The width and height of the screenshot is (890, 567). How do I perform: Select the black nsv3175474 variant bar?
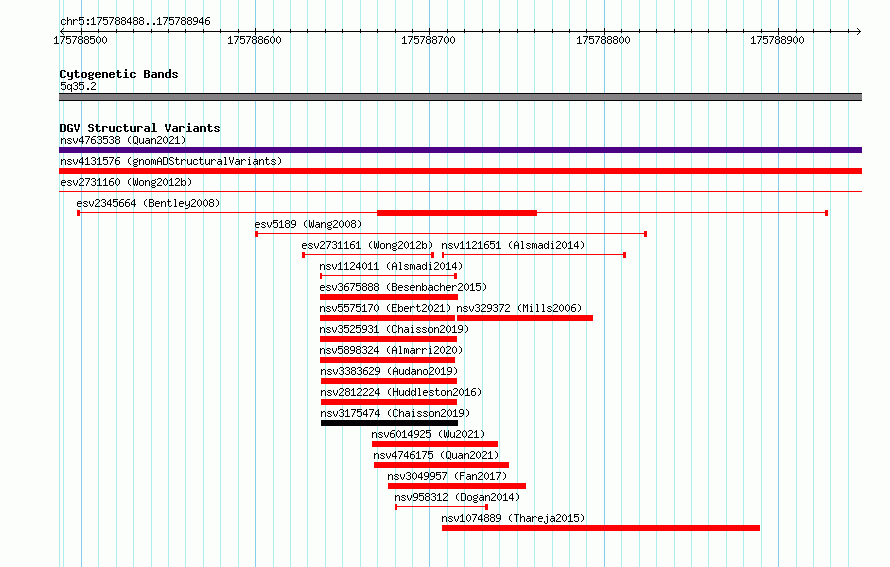pos(389,423)
